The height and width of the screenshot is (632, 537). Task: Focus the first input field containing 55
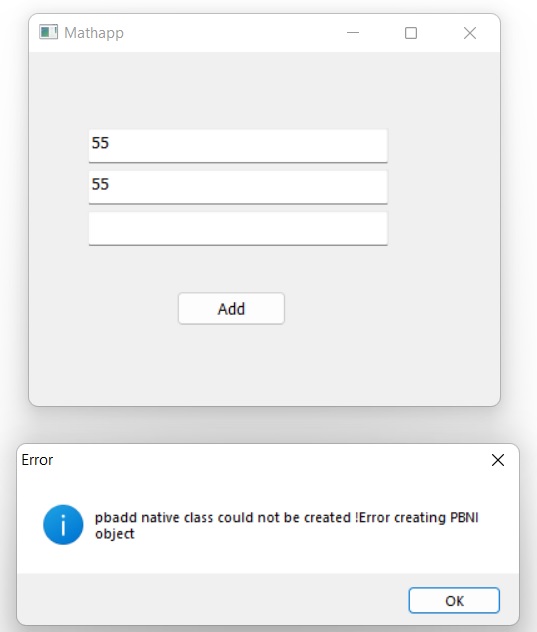tap(238, 146)
